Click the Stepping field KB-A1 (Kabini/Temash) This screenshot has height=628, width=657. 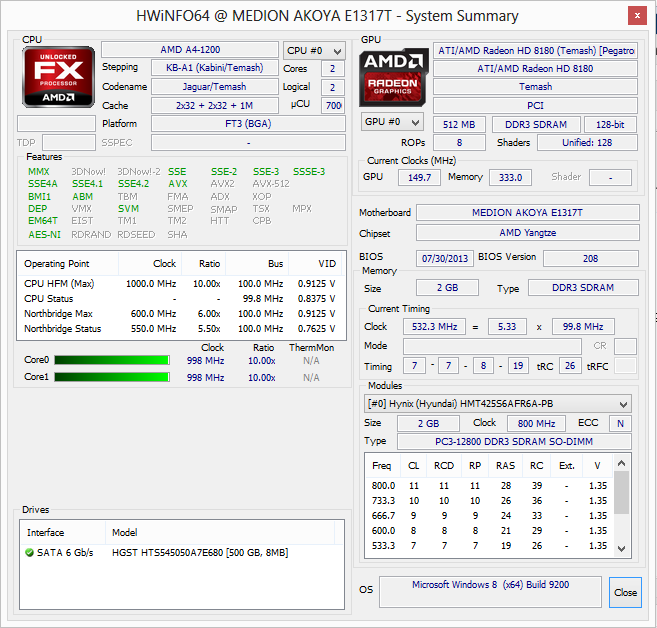coord(215,68)
